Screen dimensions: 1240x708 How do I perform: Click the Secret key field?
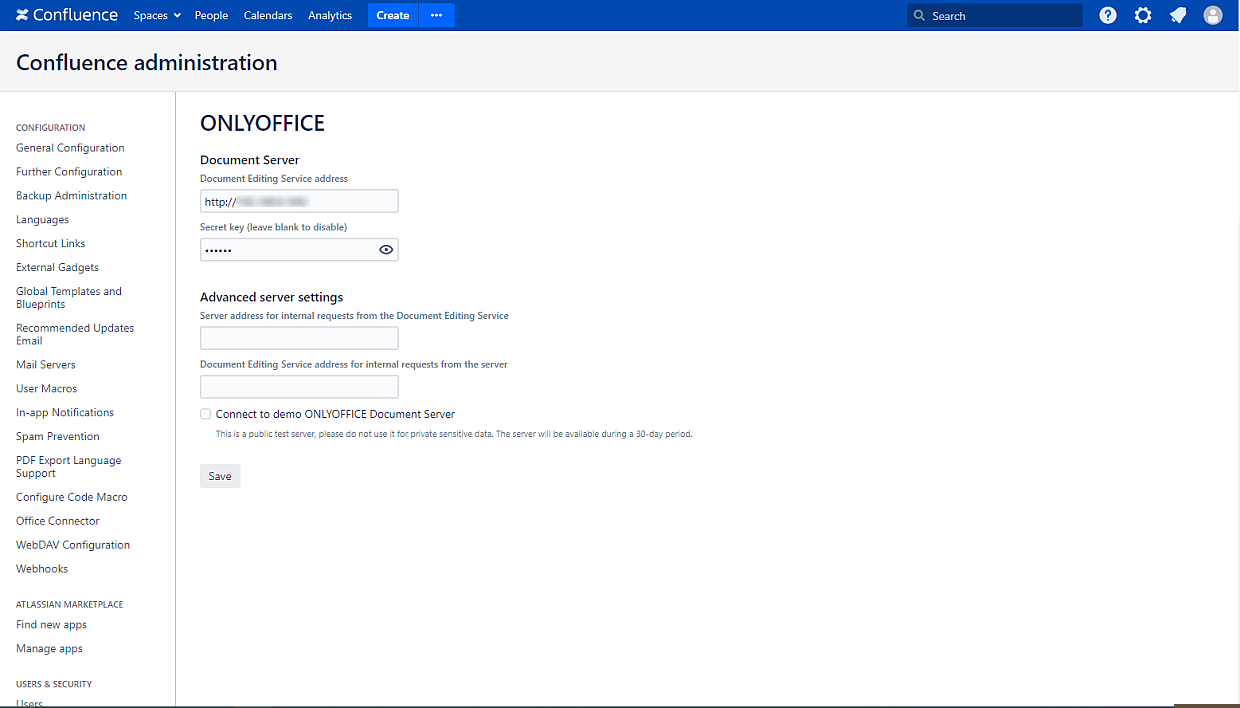click(x=299, y=250)
